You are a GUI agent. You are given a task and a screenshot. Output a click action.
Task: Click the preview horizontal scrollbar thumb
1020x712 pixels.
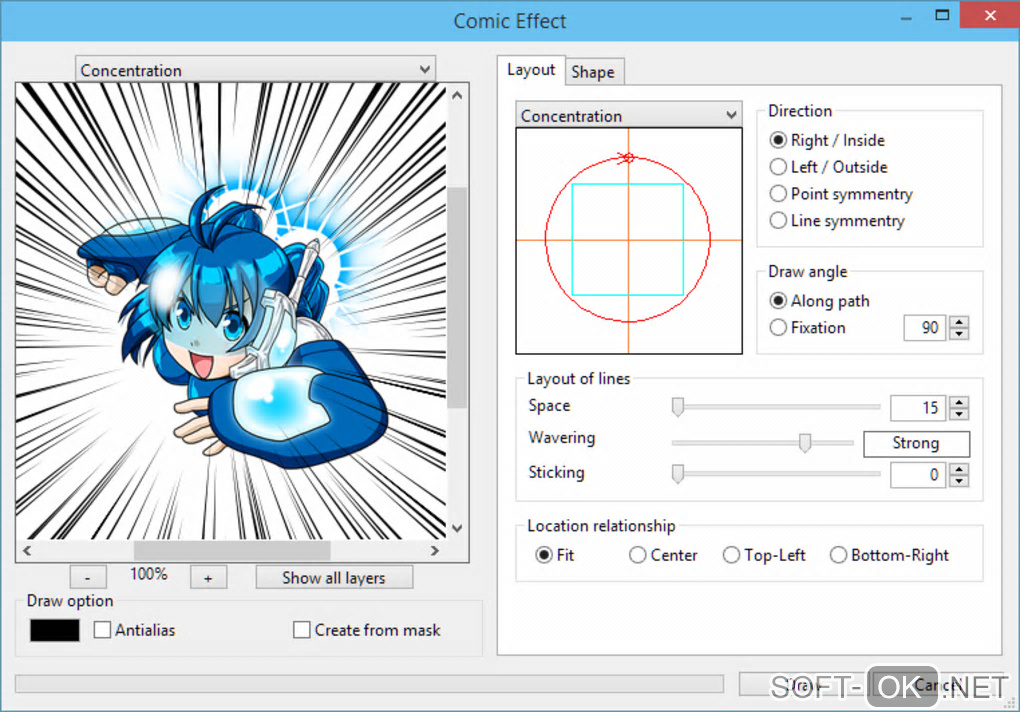click(x=232, y=550)
